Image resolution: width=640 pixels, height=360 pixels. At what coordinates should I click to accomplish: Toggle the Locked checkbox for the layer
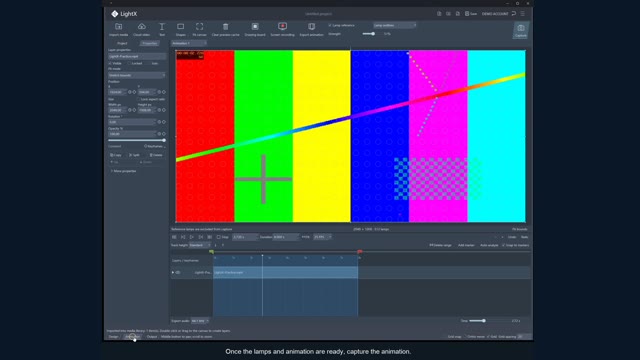[x=129, y=64]
